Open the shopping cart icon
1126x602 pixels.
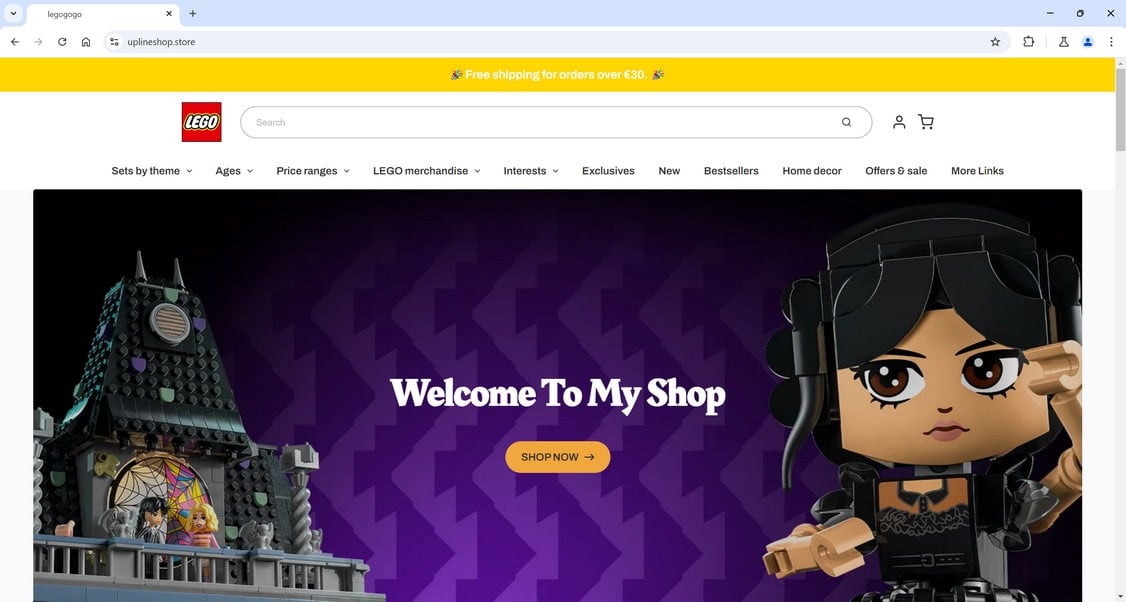point(926,122)
